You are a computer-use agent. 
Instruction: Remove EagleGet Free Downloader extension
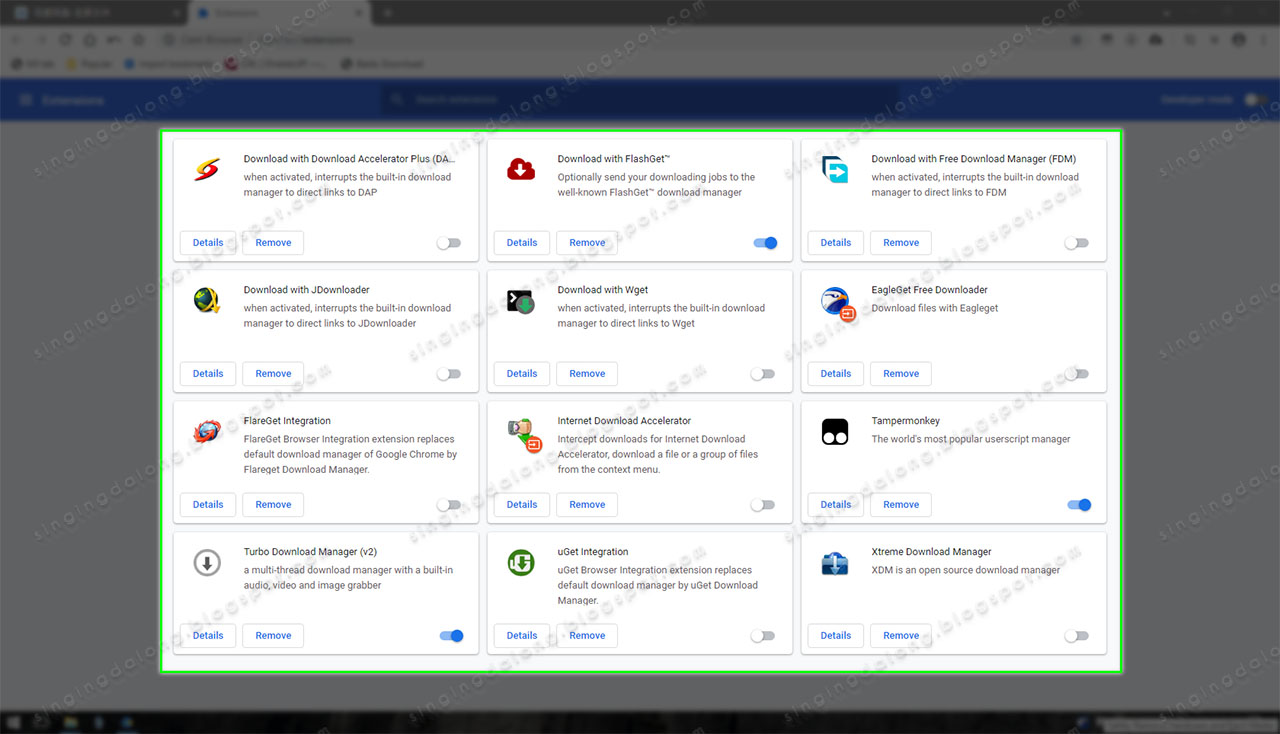coord(901,374)
